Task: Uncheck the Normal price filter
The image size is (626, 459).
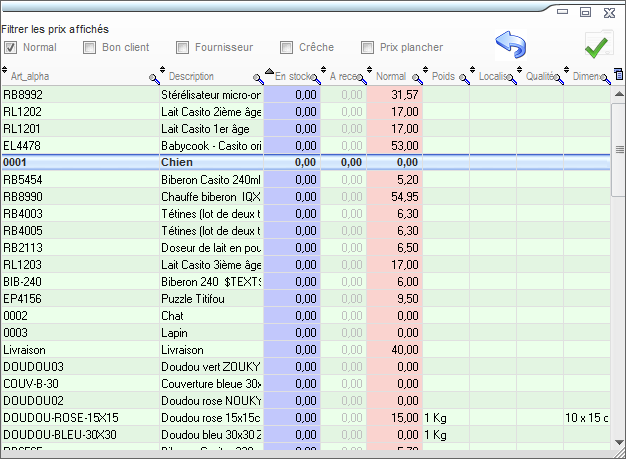Action: click(x=11, y=47)
